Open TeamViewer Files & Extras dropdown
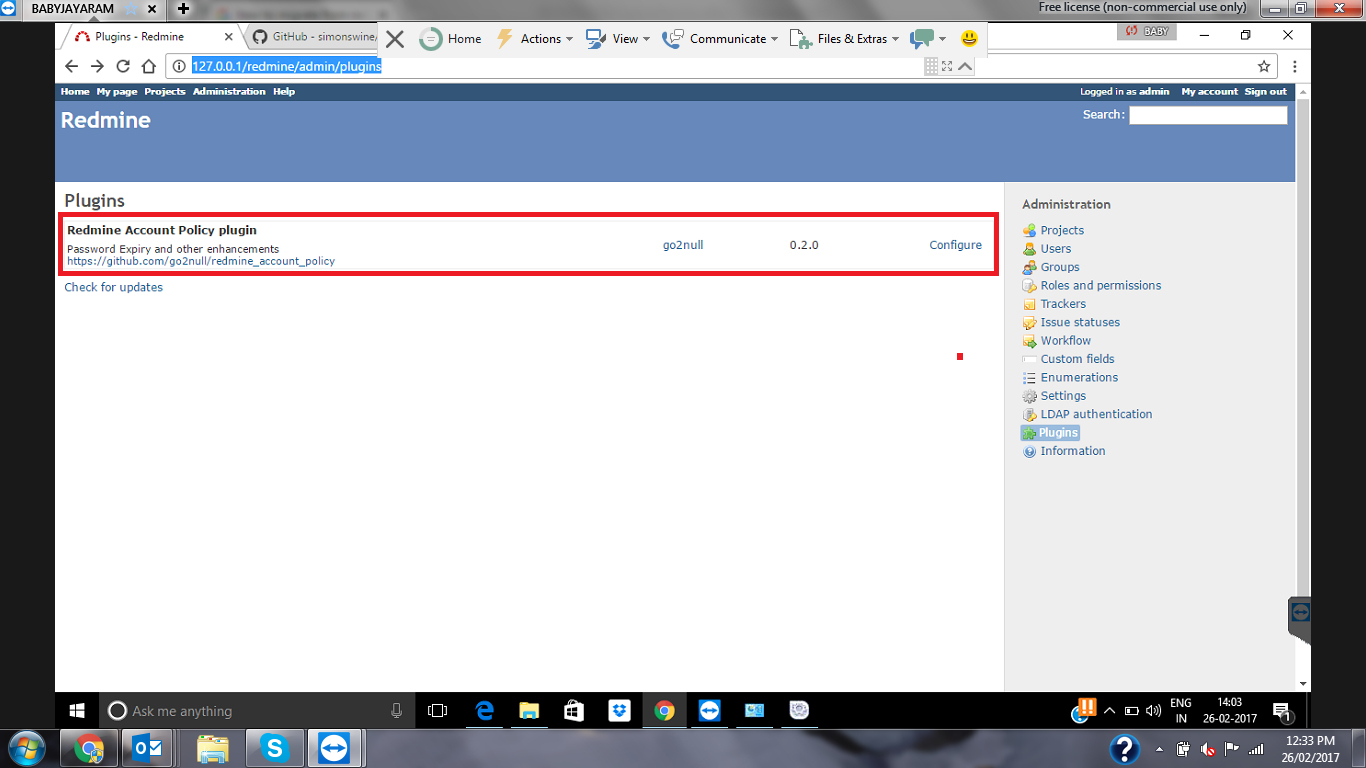1366x768 pixels. pos(845,39)
